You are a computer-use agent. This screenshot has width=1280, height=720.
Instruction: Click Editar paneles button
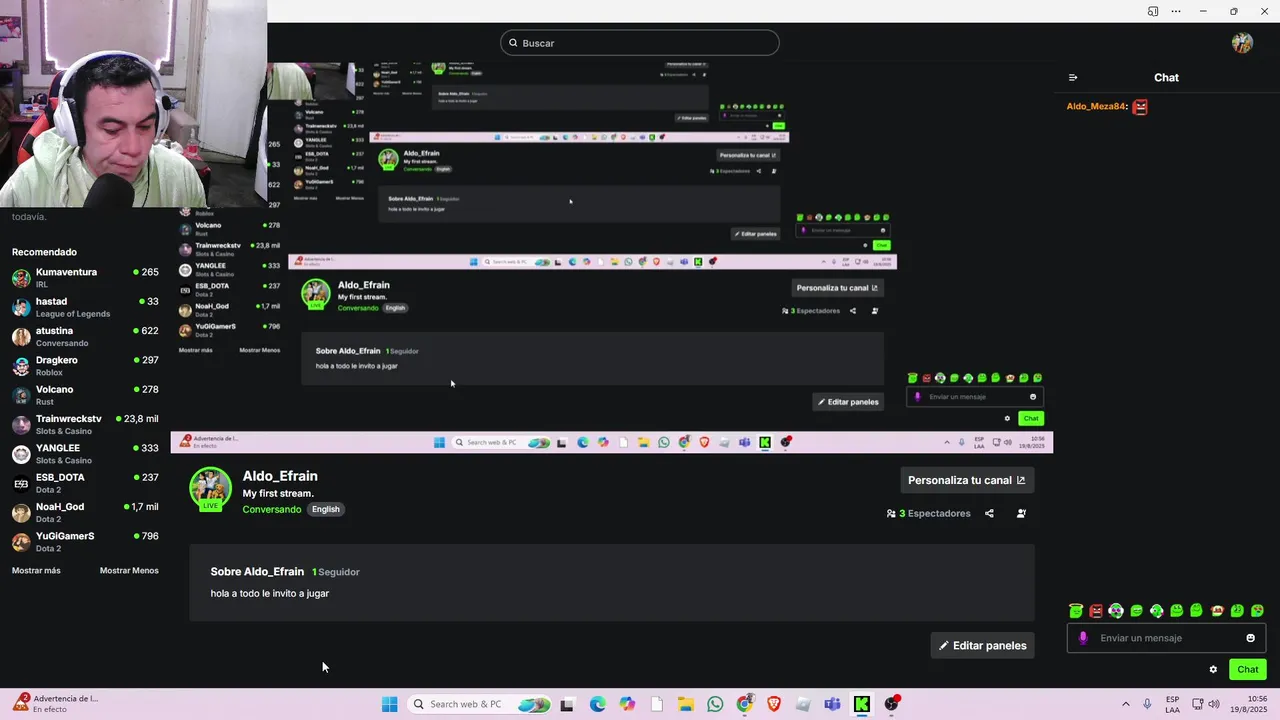(982, 646)
